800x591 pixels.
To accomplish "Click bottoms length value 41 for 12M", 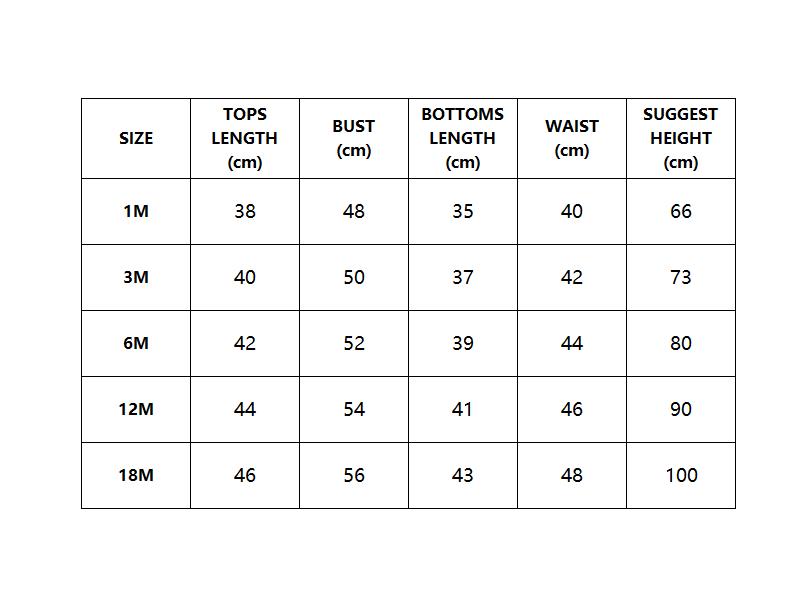I will coord(463,409).
